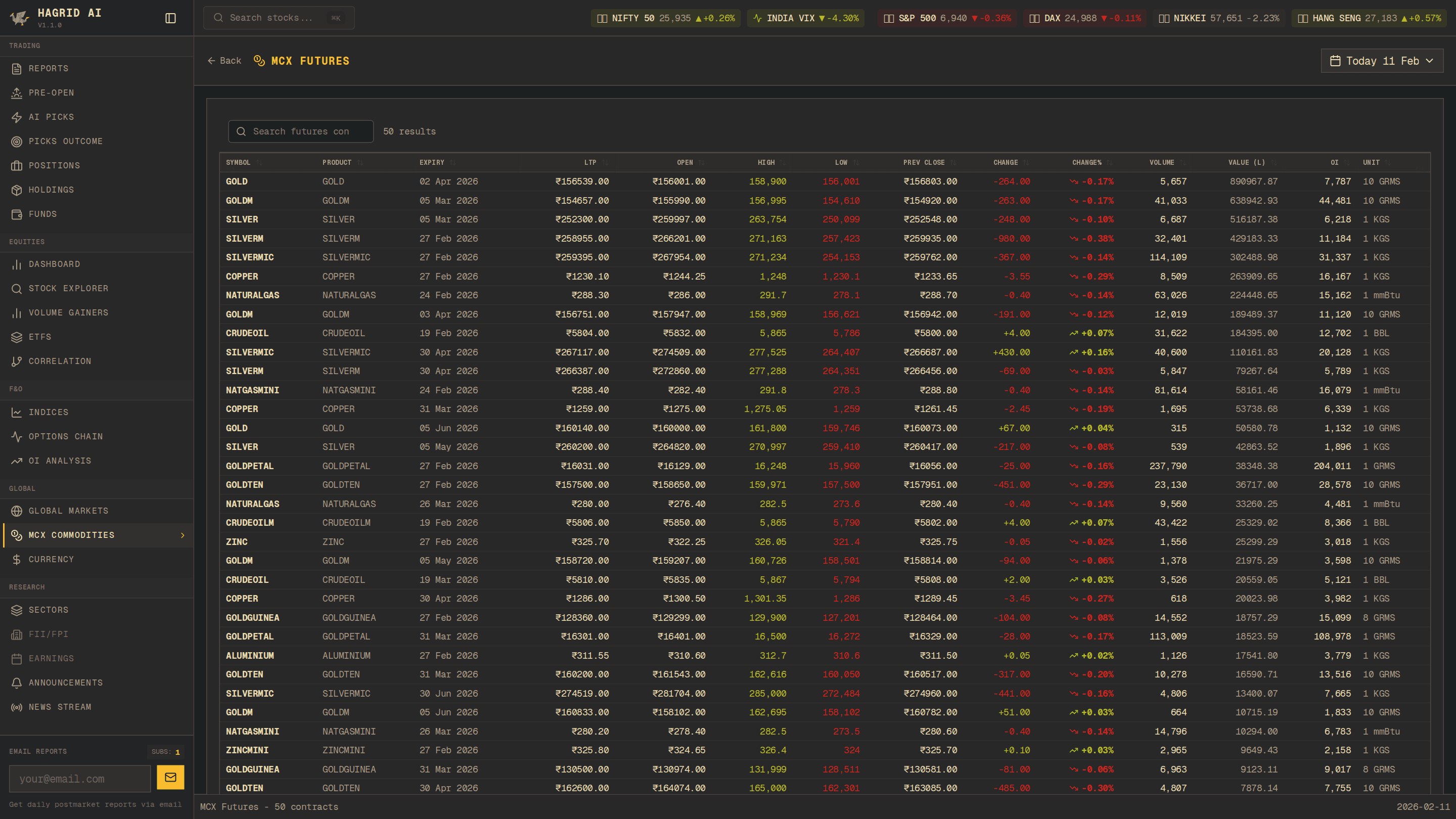
Task: Open the Global Markets globe icon
Action: point(16,511)
